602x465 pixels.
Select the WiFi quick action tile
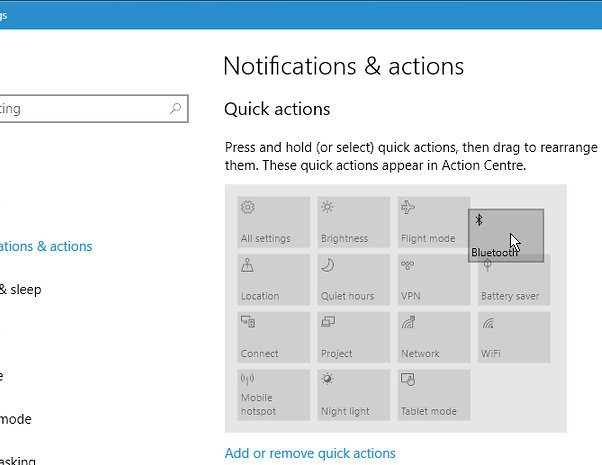514,337
